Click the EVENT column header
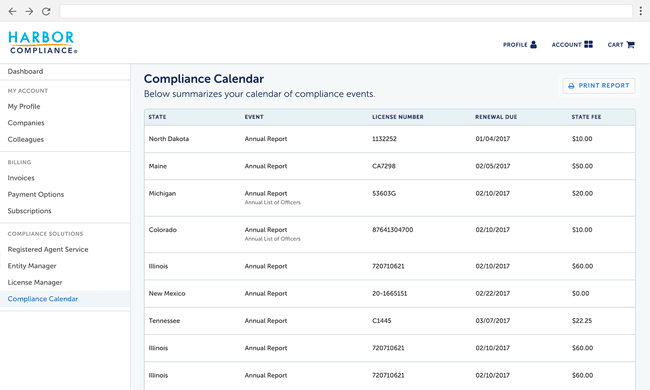The width and height of the screenshot is (650, 390). click(x=254, y=117)
